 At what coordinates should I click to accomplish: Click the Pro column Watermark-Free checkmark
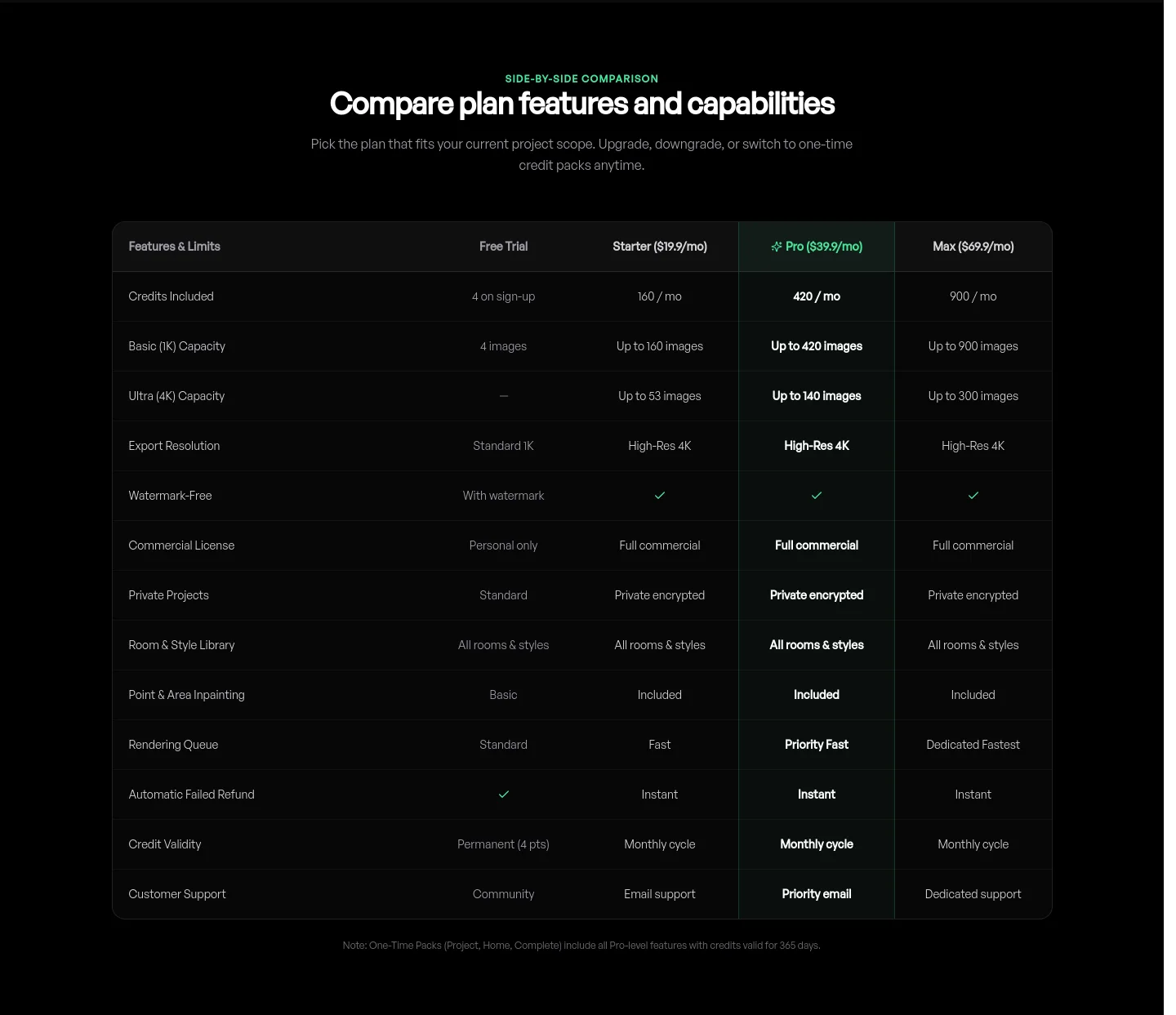click(x=817, y=496)
